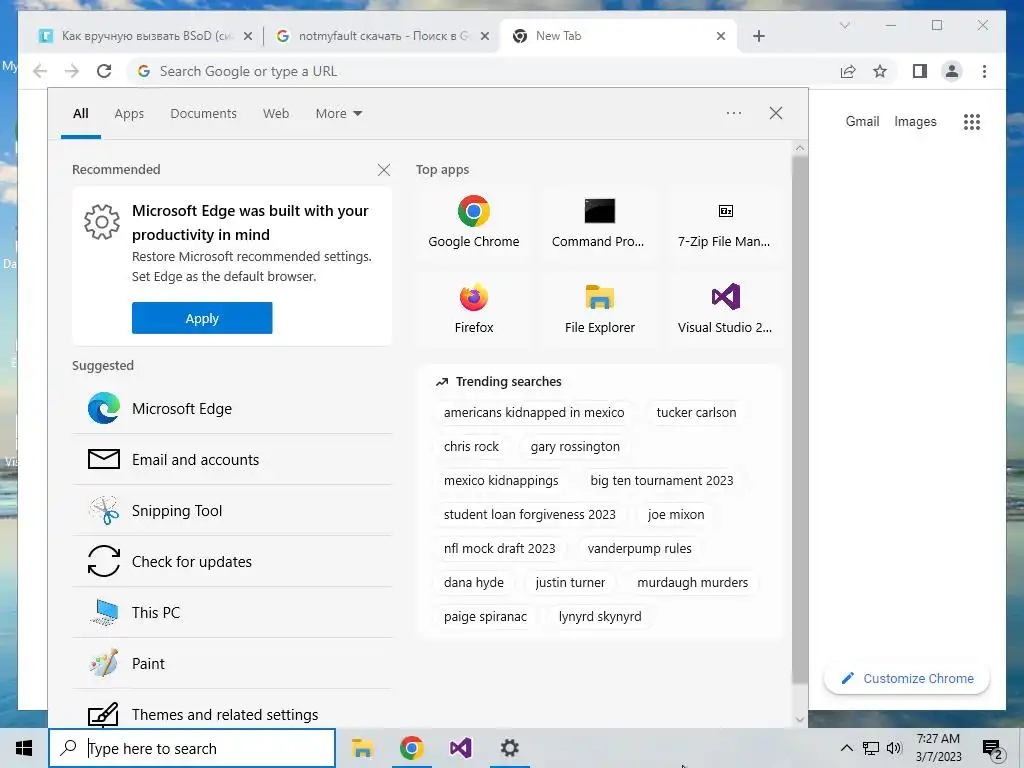Search trending topic tucker carlson
Viewport: 1024px width, 768px height.
(x=696, y=413)
